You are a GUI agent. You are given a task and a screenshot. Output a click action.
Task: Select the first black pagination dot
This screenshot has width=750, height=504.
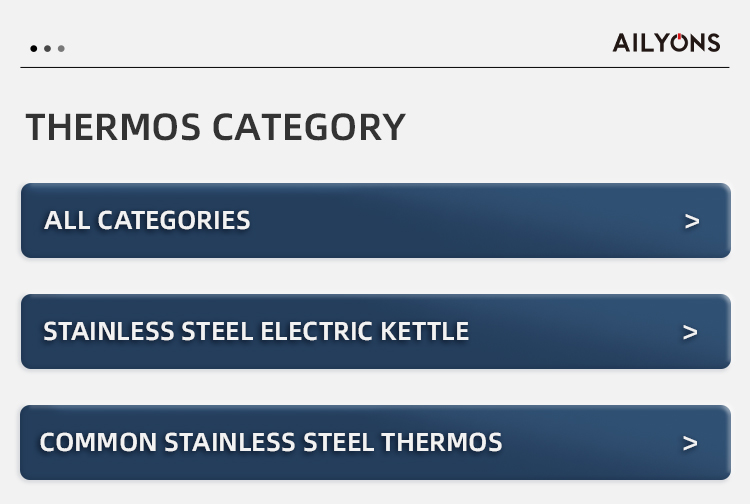34,48
